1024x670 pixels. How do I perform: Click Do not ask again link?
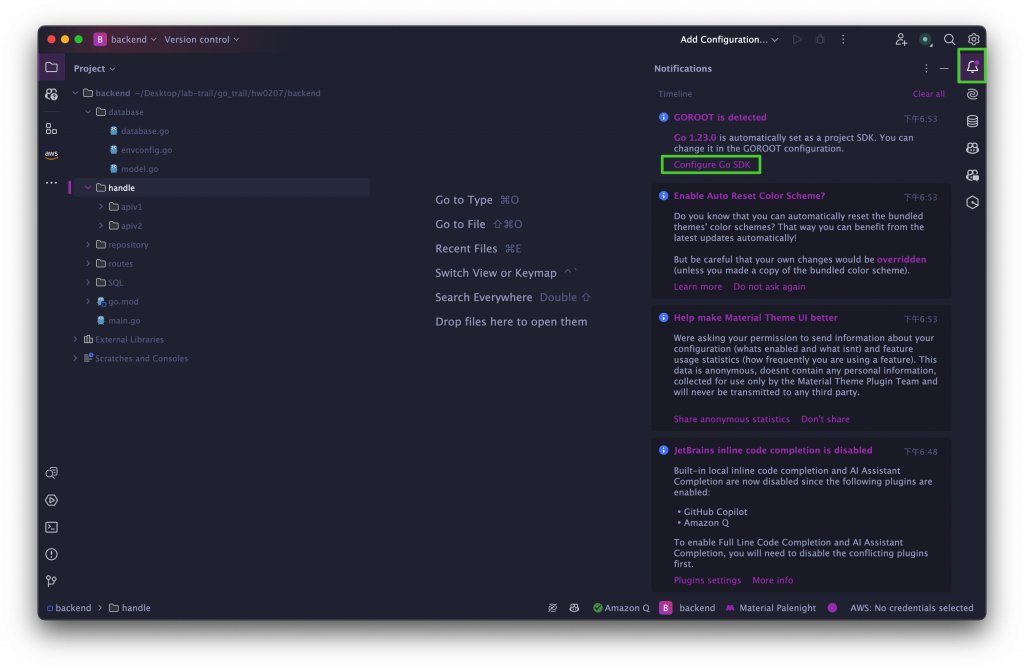[769, 287]
